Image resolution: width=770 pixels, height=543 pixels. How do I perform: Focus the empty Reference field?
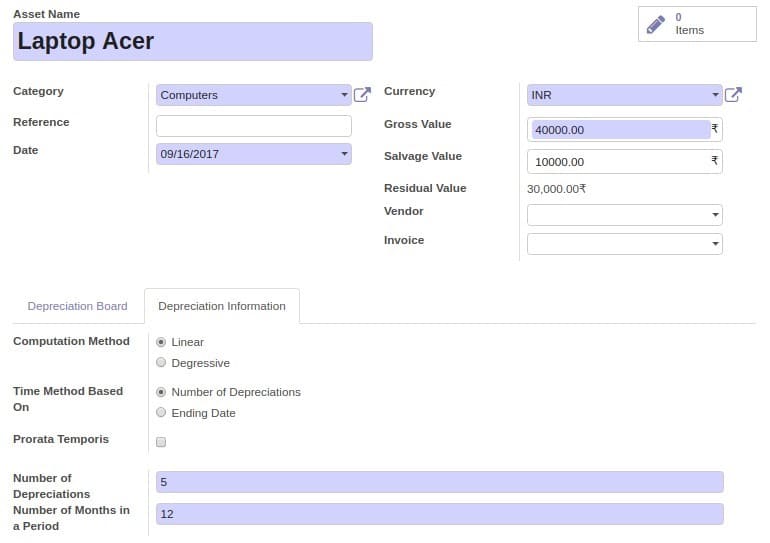[x=253, y=126]
